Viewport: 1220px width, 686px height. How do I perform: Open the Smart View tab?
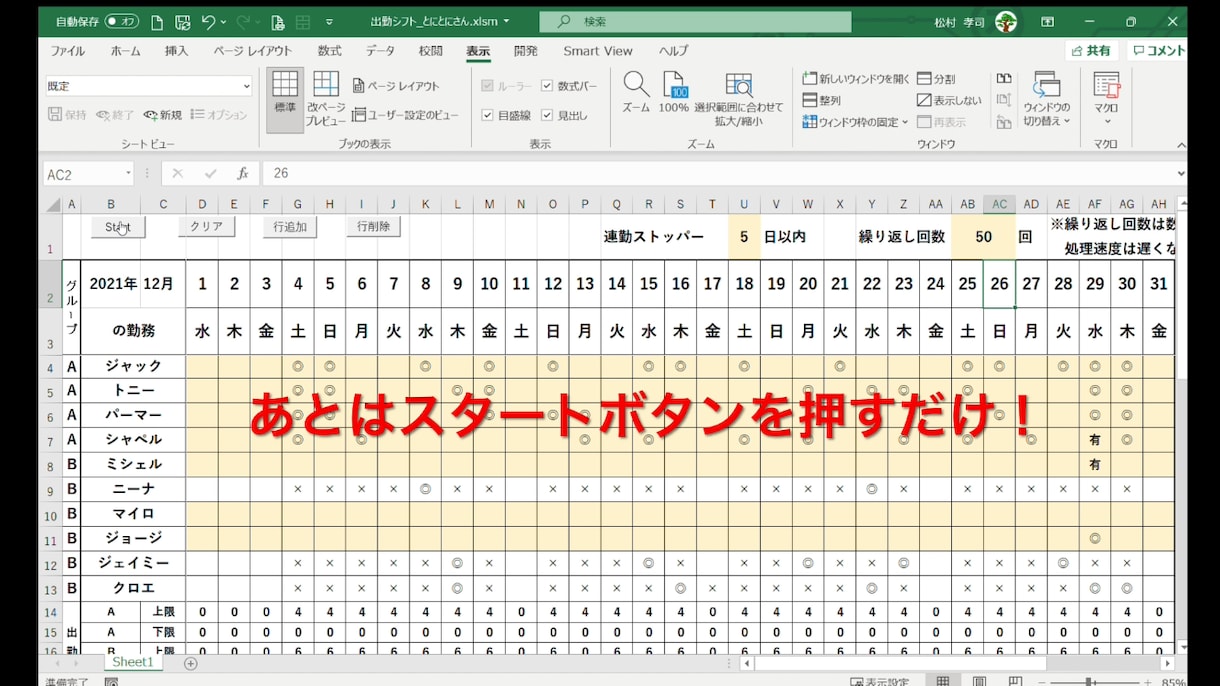(x=598, y=51)
